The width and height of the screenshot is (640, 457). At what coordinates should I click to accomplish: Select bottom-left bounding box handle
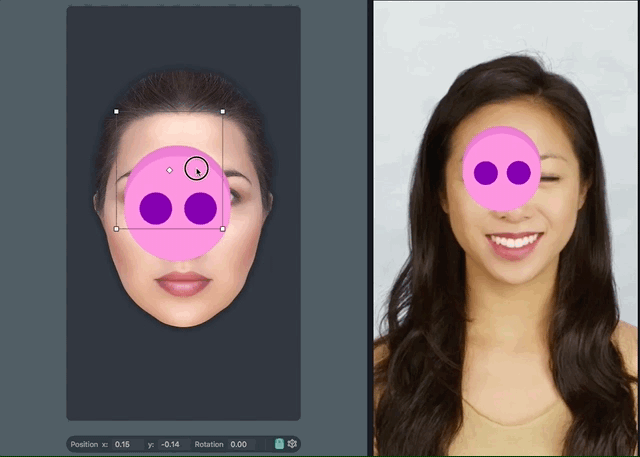[117, 229]
